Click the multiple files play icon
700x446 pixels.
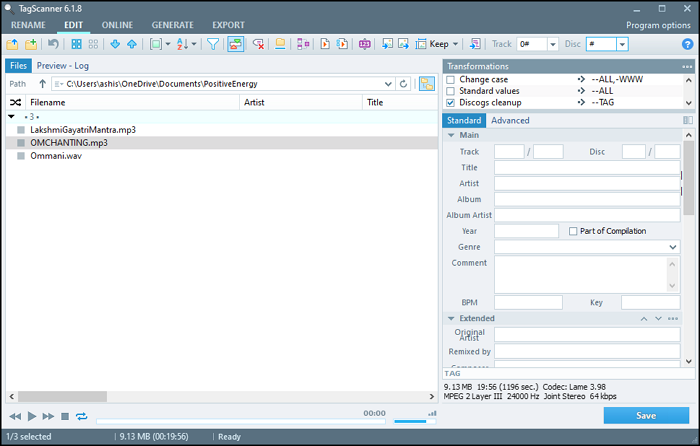click(x=342, y=44)
